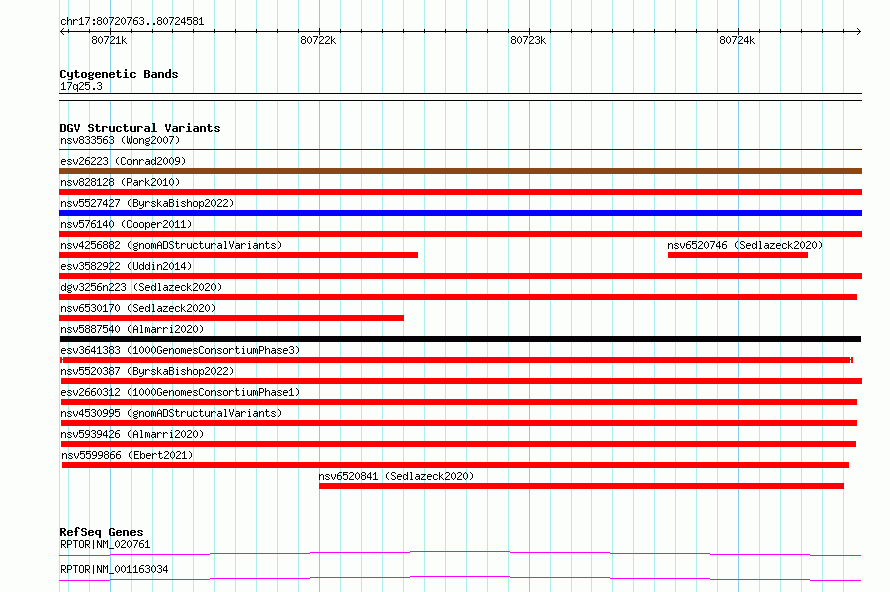Click the right arrow of the ruler
890x592 pixels.
859,32
